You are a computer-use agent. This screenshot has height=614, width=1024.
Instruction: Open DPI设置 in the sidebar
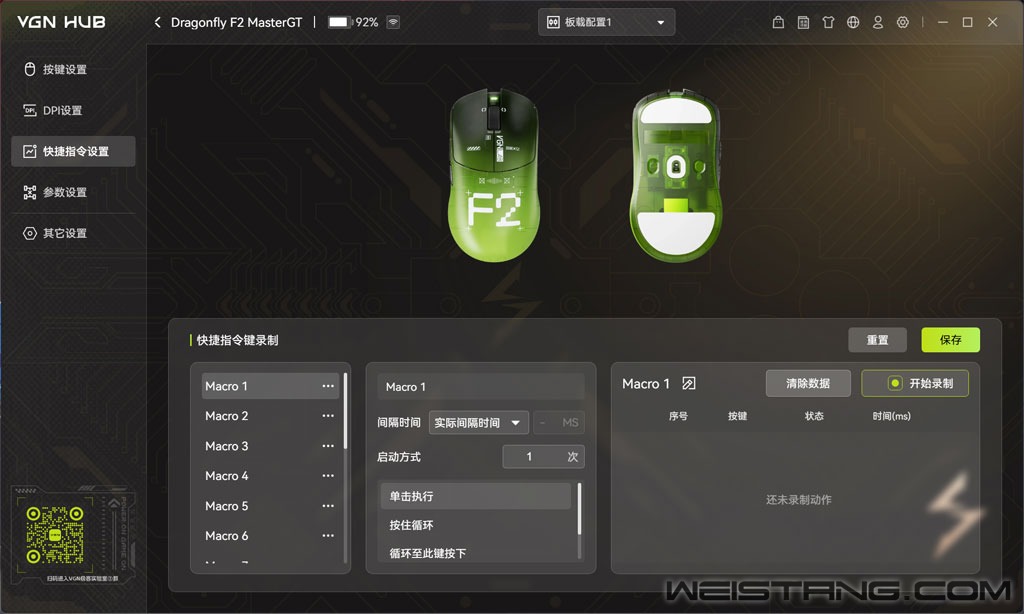coord(73,110)
